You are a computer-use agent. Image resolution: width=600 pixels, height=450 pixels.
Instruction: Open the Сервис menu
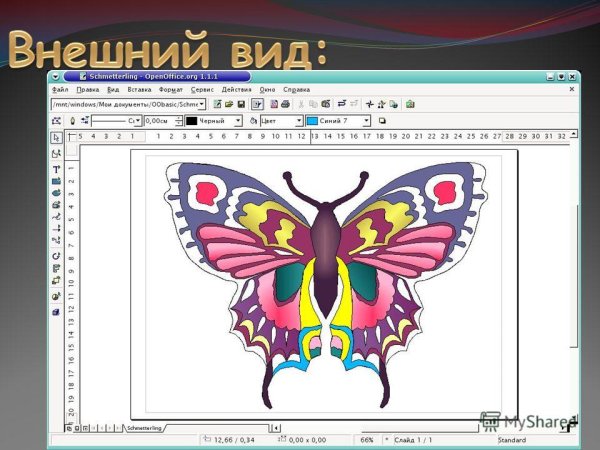[202, 90]
